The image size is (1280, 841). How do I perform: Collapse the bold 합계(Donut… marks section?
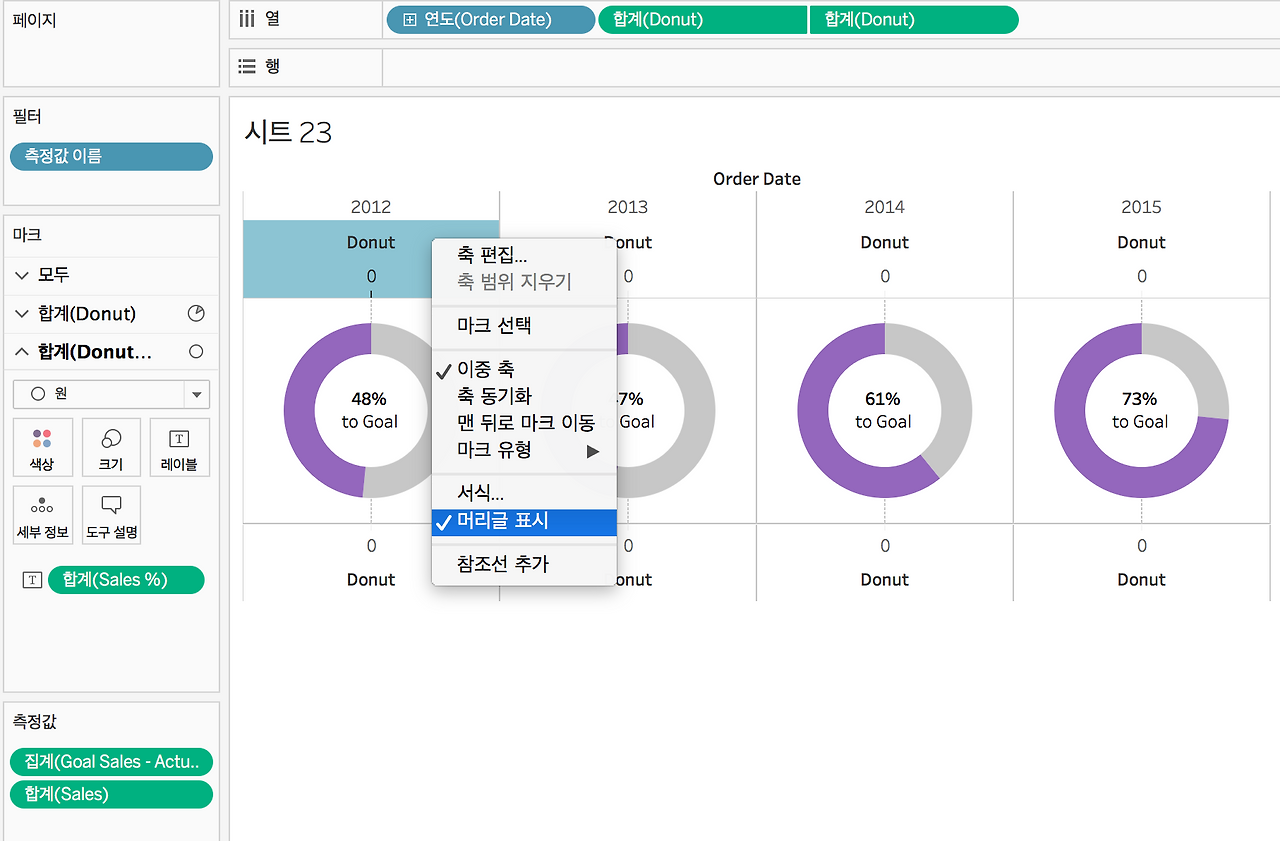[x=23, y=352]
